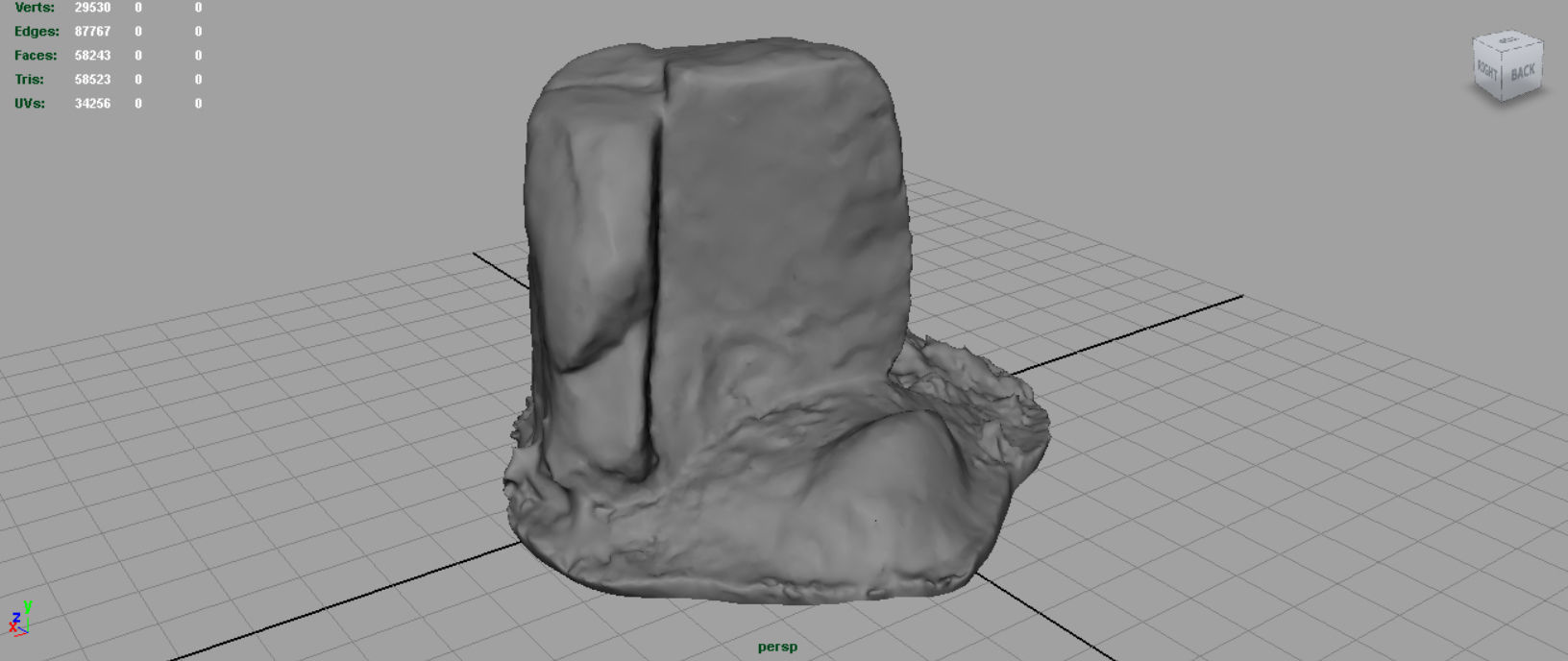Click the 'Edges:' heads-up label

37,32
